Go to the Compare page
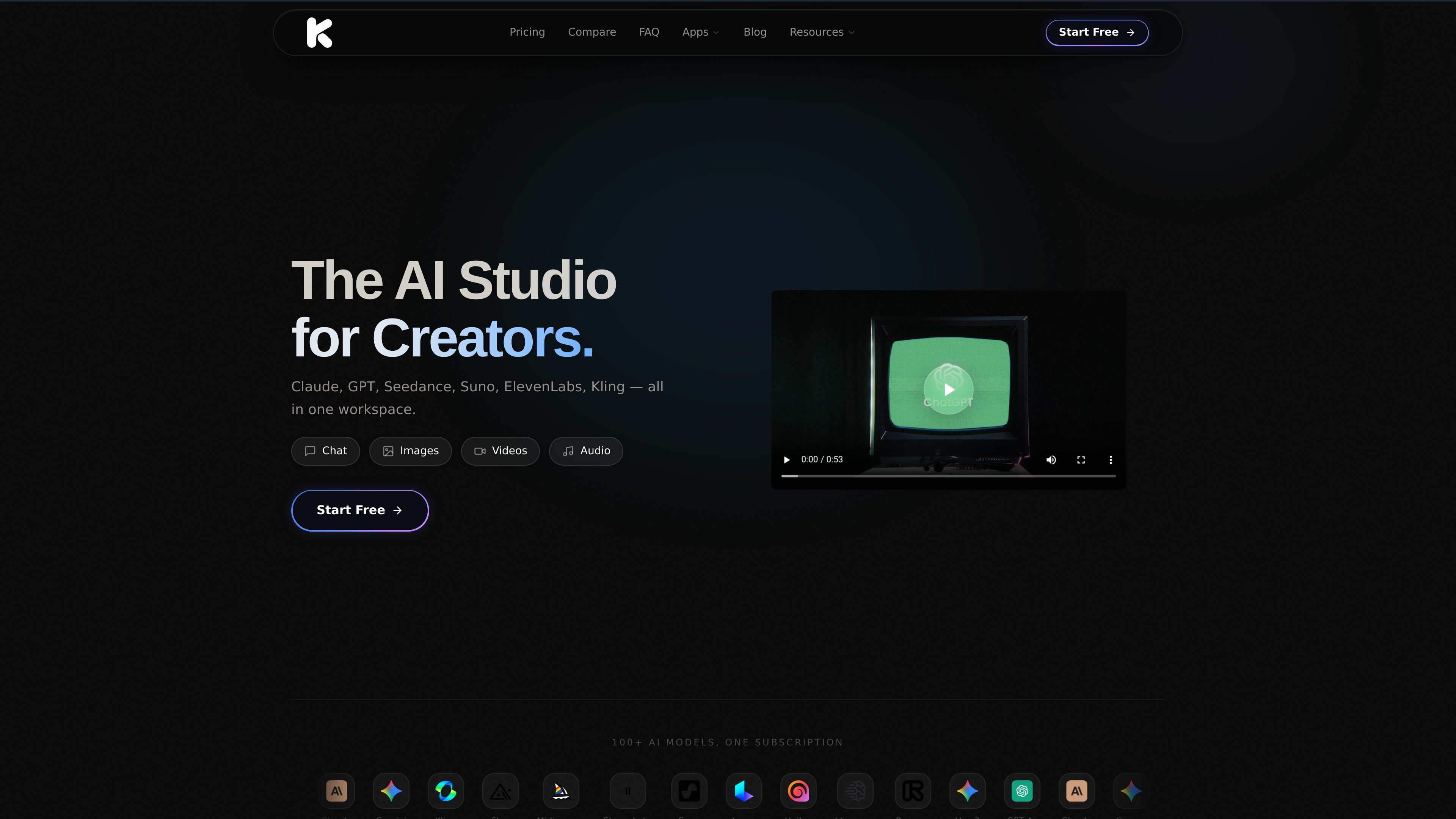This screenshot has height=819, width=1456. coord(592,32)
